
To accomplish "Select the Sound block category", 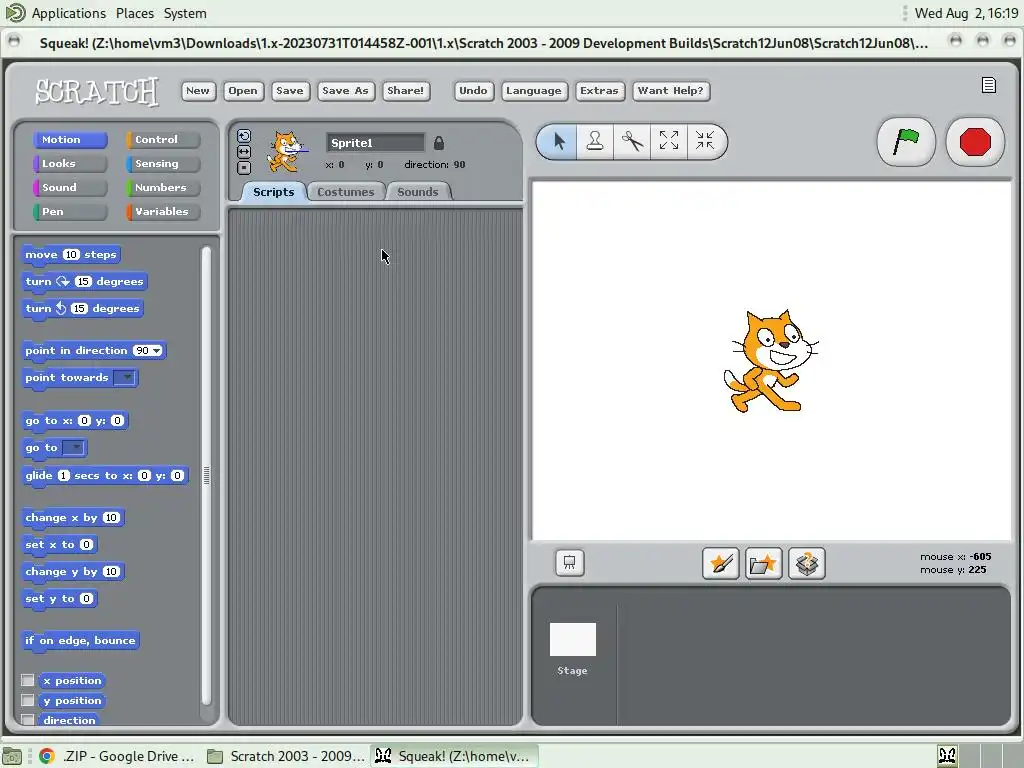I will (x=69, y=187).
